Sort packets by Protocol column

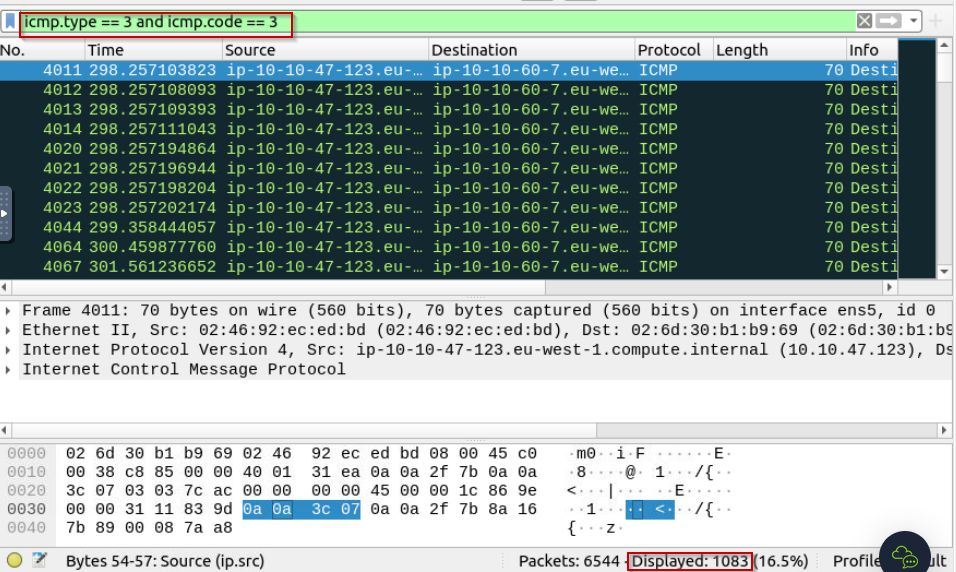click(674, 50)
